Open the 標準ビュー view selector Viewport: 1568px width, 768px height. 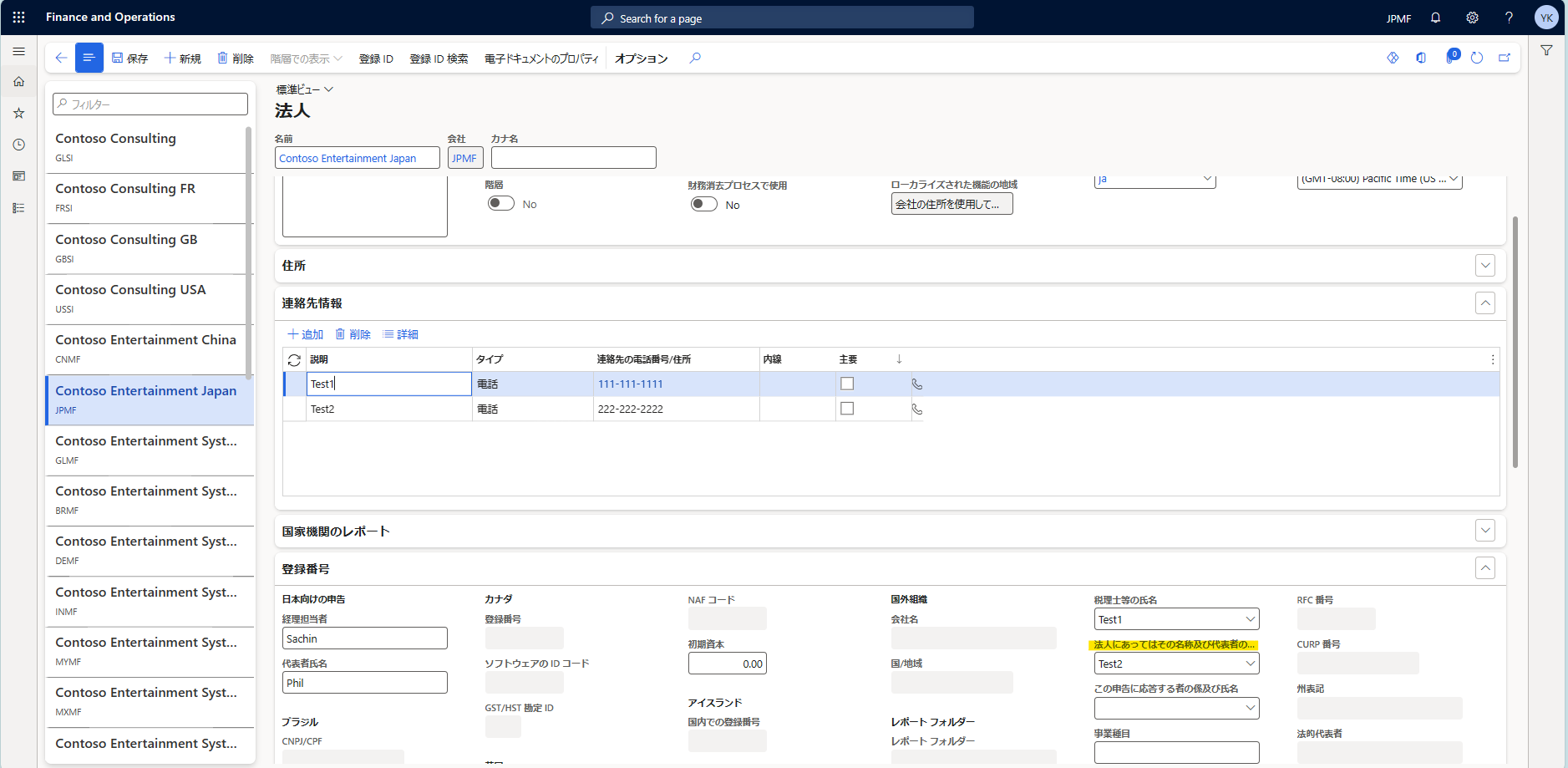pyautogui.click(x=305, y=89)
